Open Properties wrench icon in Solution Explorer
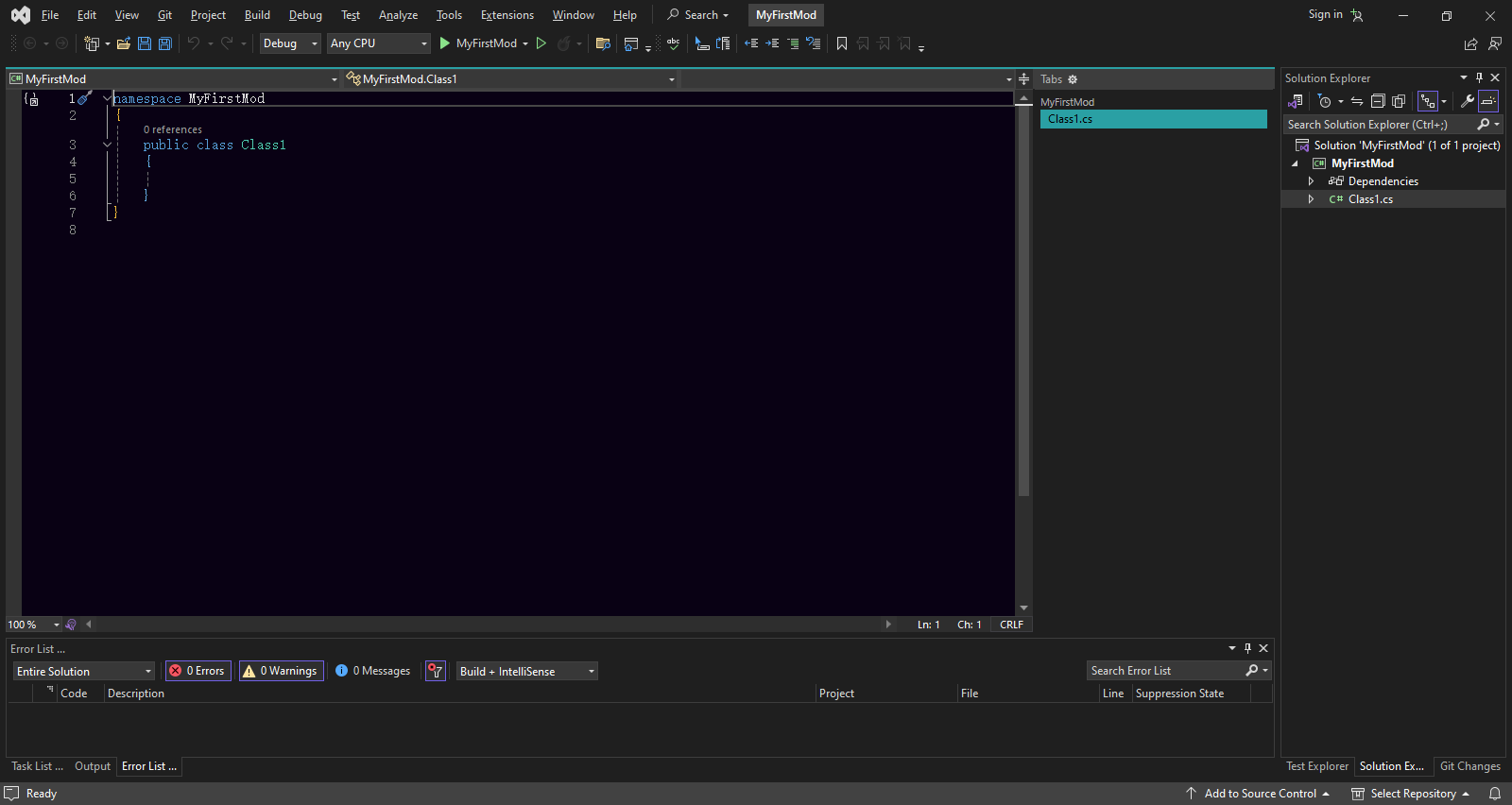1512x805 pixels. click(x=1467, y=101)
